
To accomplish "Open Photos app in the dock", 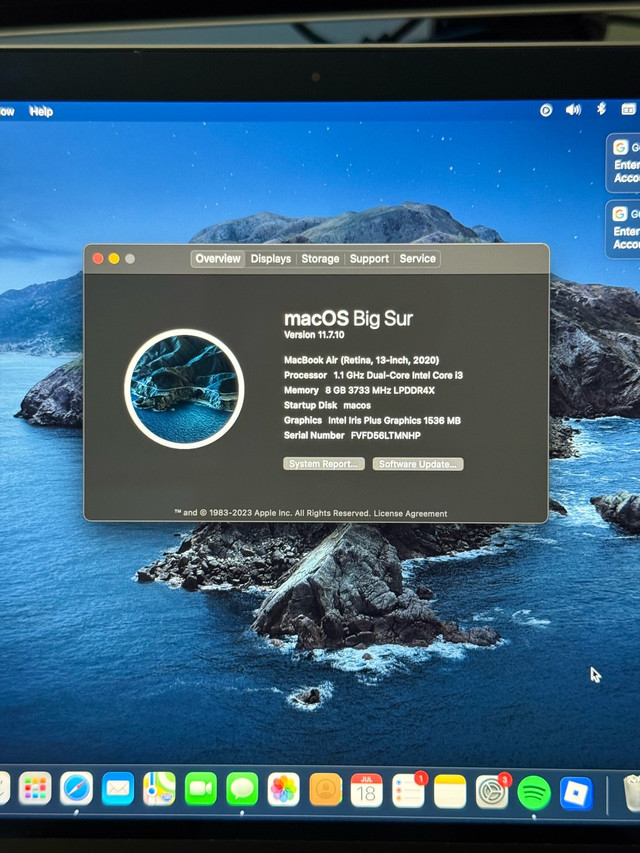I will point(284,789).
